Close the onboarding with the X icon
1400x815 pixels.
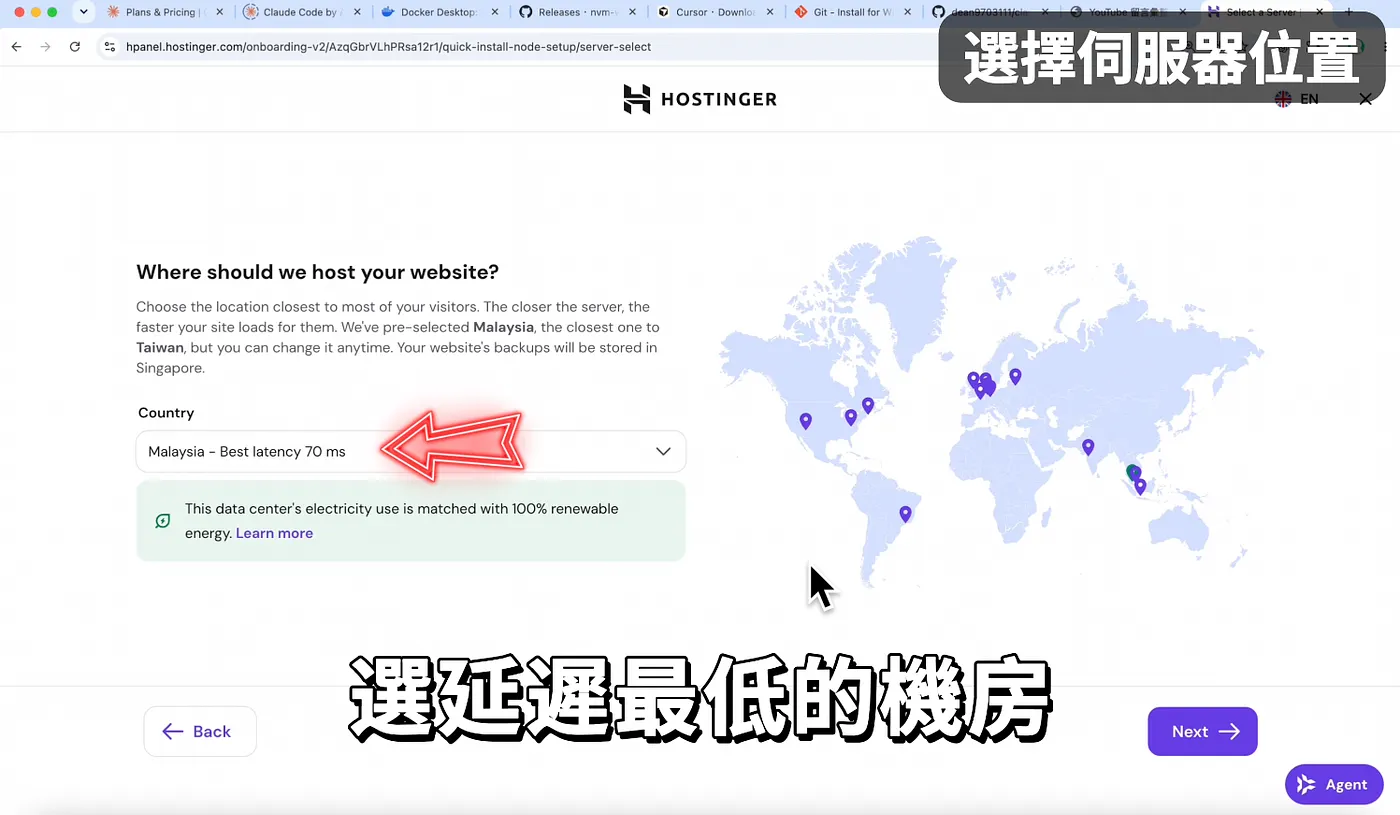coord(1366,99)
